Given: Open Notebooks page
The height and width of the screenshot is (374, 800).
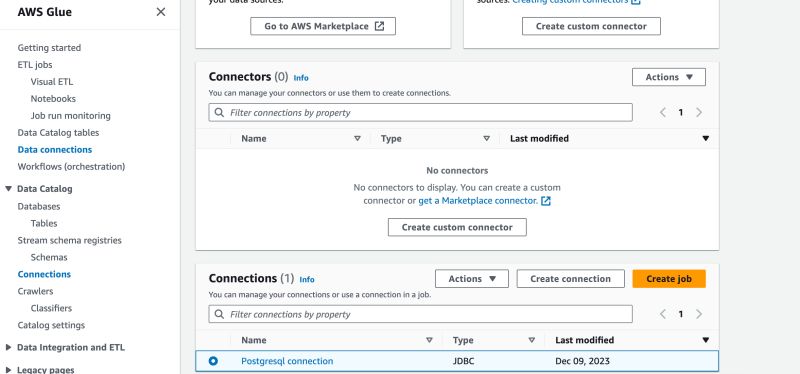Looking at the screenshot, I should (53, 98).
